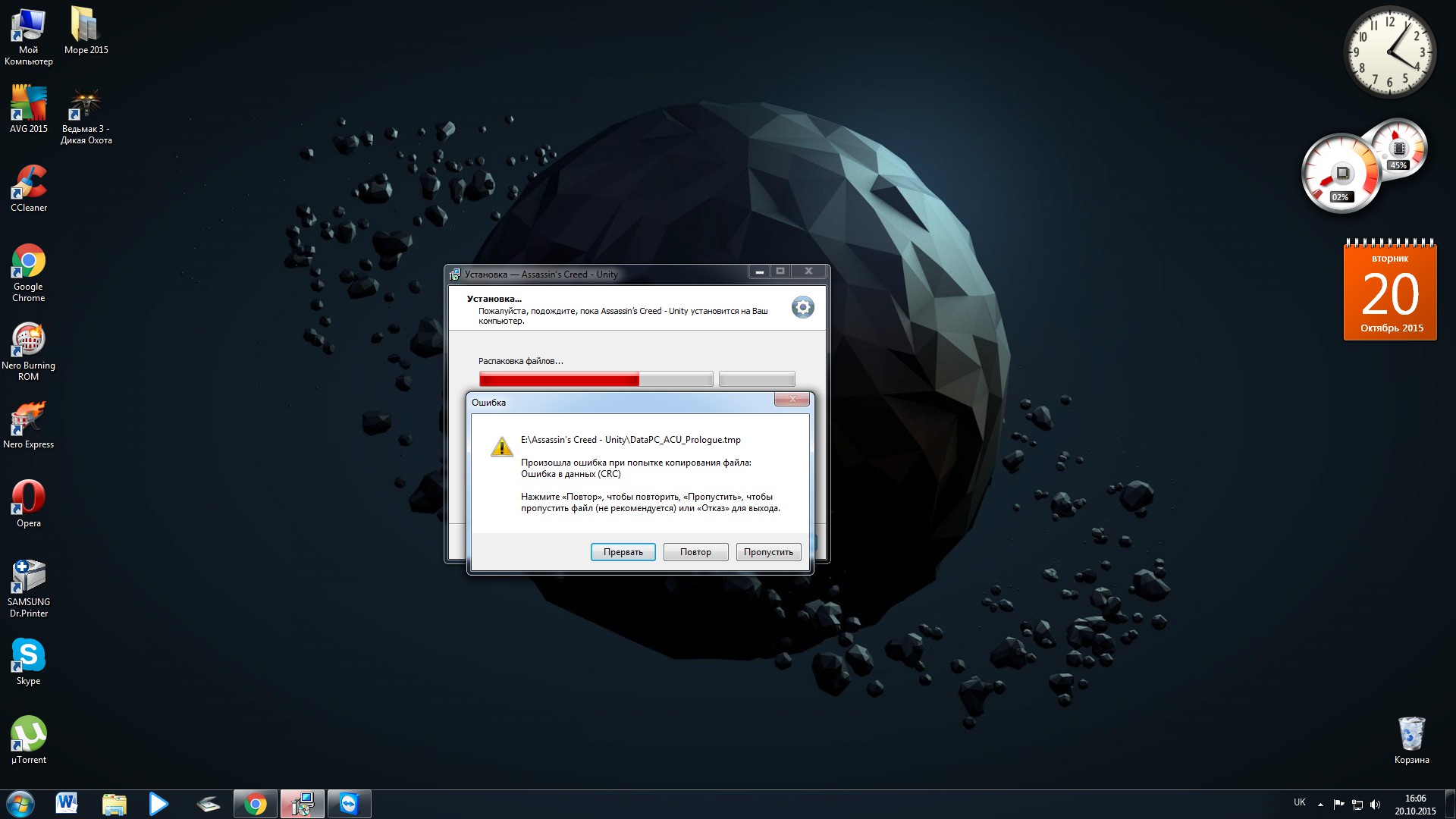Screen dimensions: 1456x819
Task: Click the UK language indicator
Action: (1300, 802)
